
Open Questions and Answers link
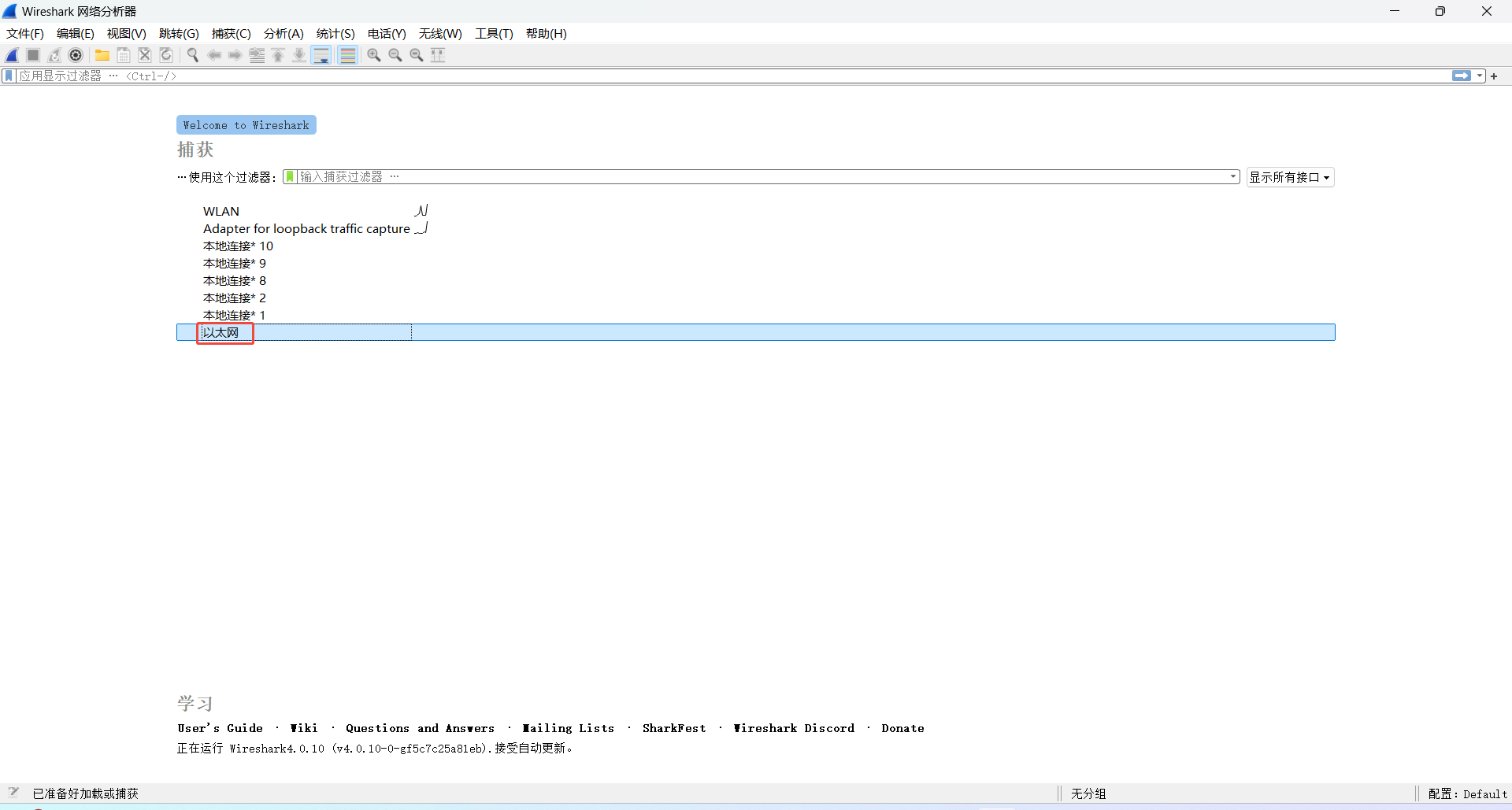click(420, 728)
